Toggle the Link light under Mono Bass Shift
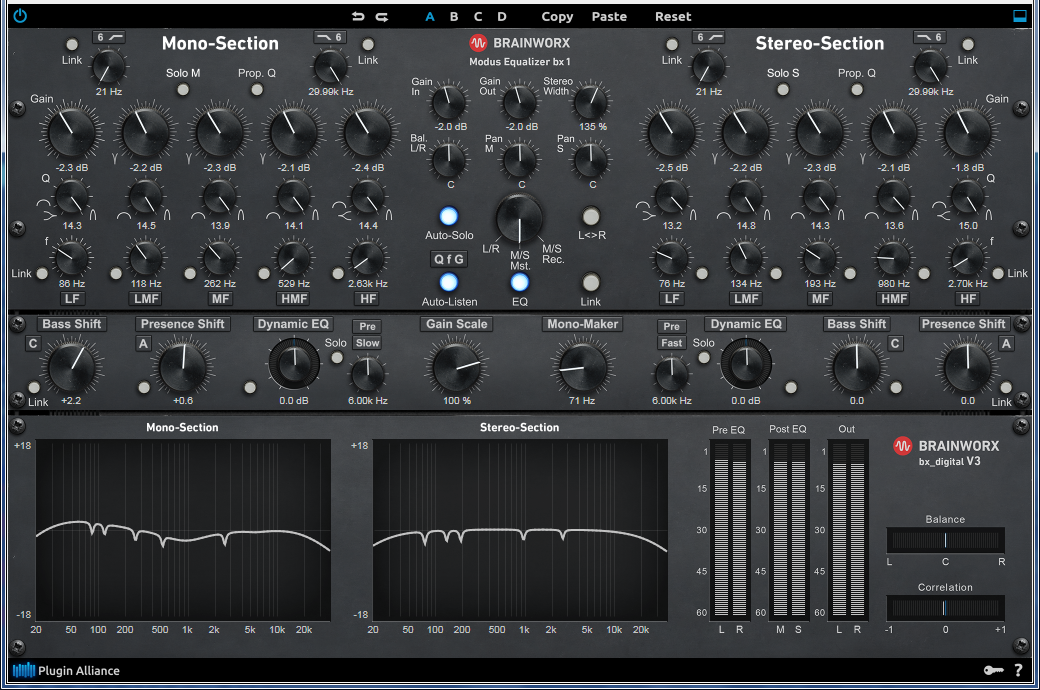 (x=34, y=387)
